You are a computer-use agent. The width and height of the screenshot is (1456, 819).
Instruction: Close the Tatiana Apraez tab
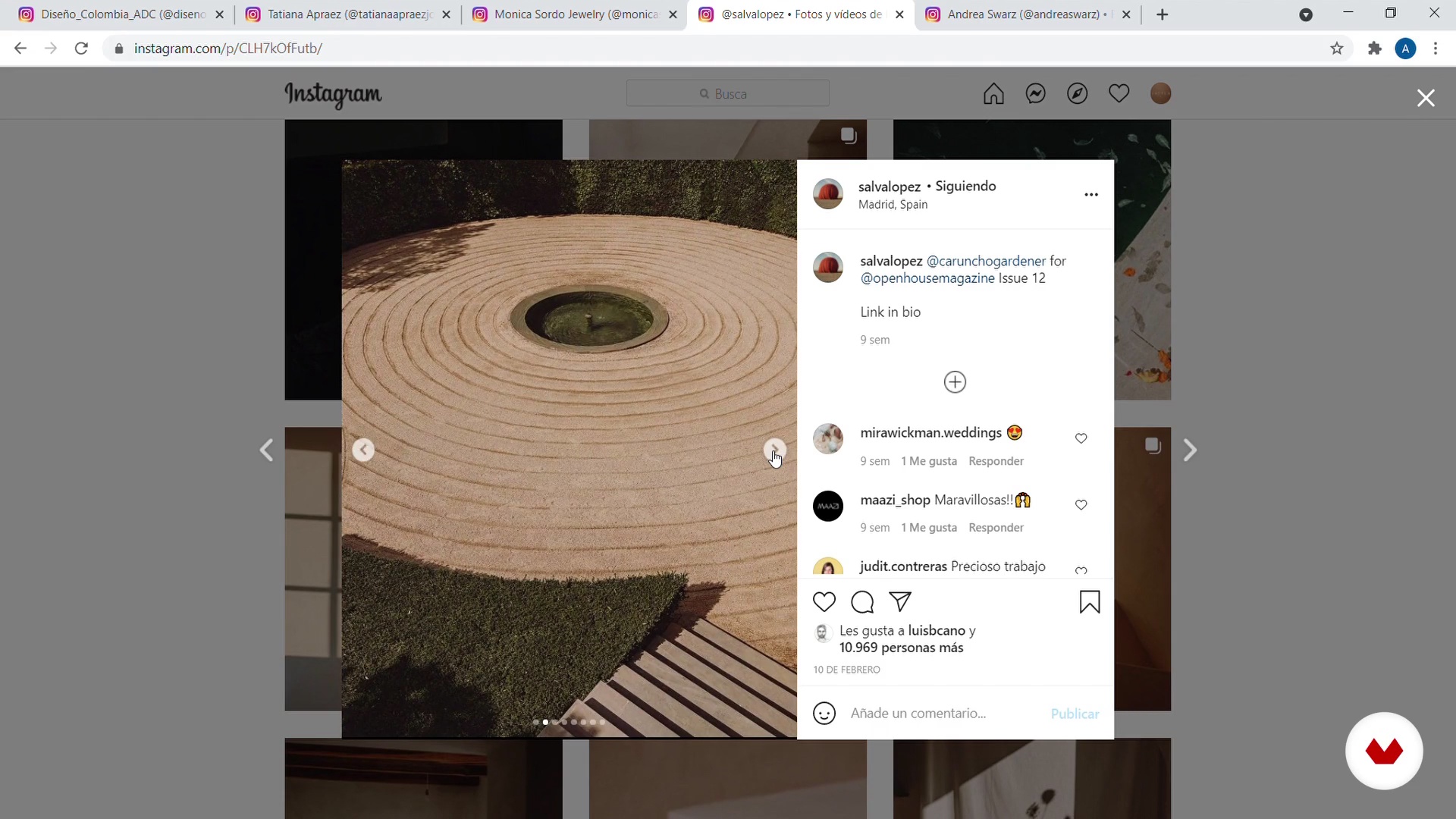click(x=446, y=14)
